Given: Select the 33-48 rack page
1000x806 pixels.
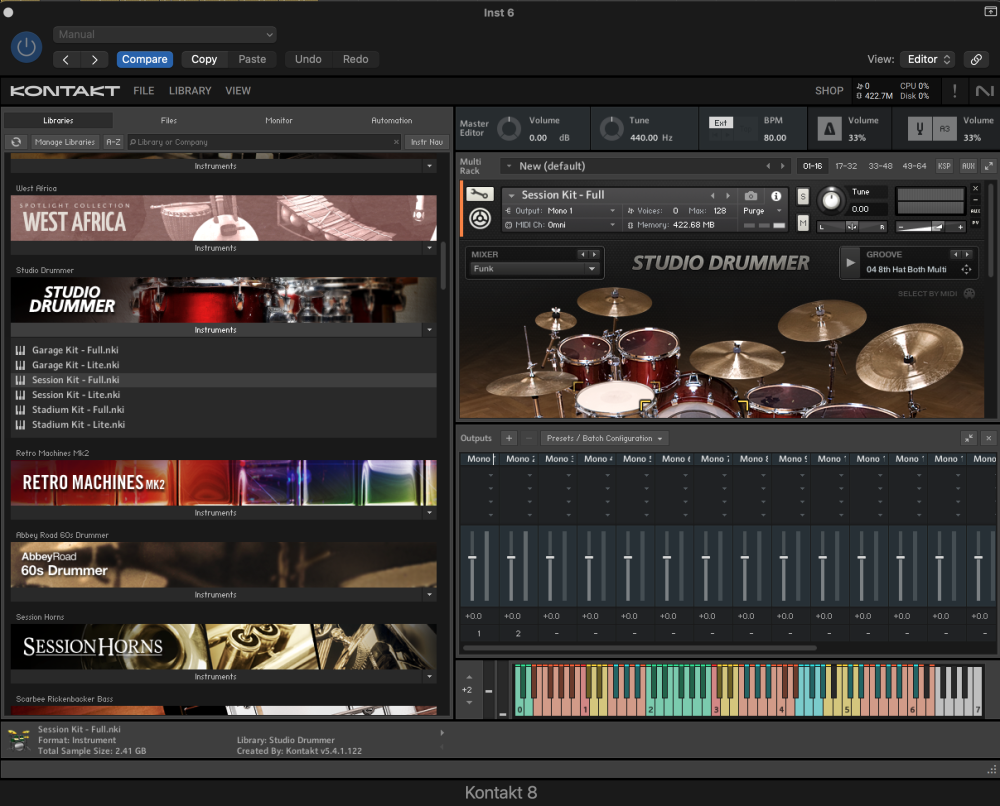Looking at the screenshot, I should (x=880, y=166).
